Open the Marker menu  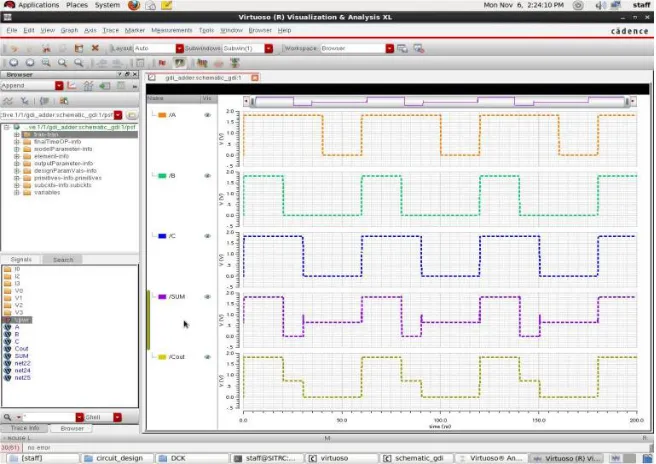point(135,30)
